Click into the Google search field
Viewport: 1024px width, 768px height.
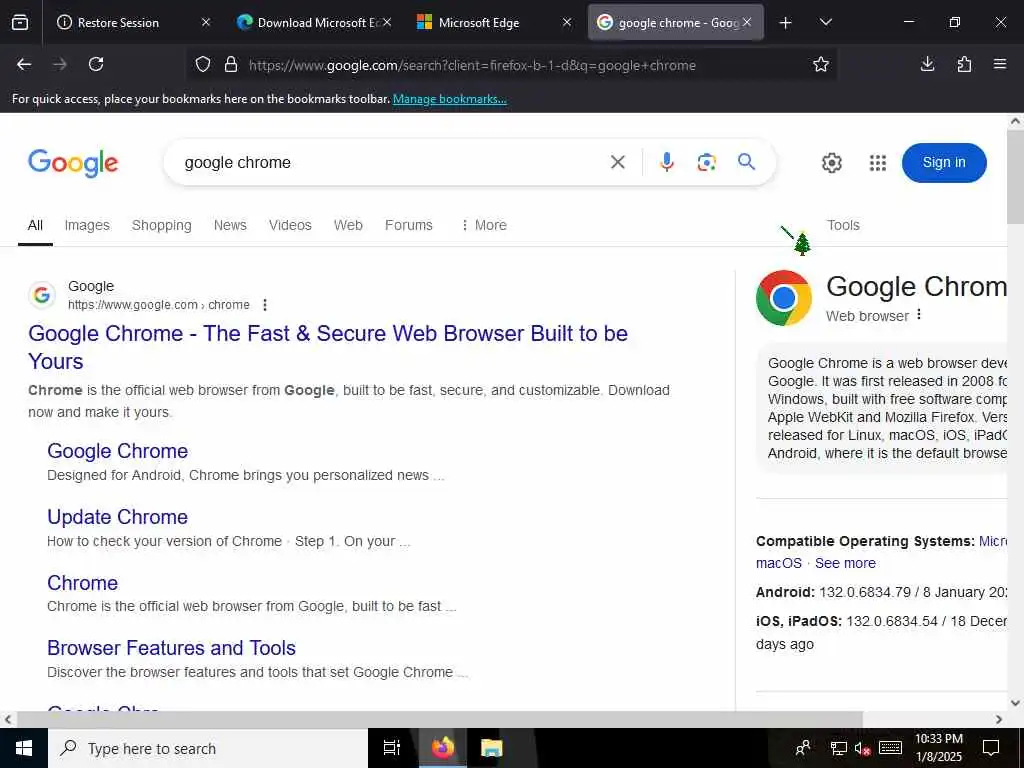[x=392, y=163]
